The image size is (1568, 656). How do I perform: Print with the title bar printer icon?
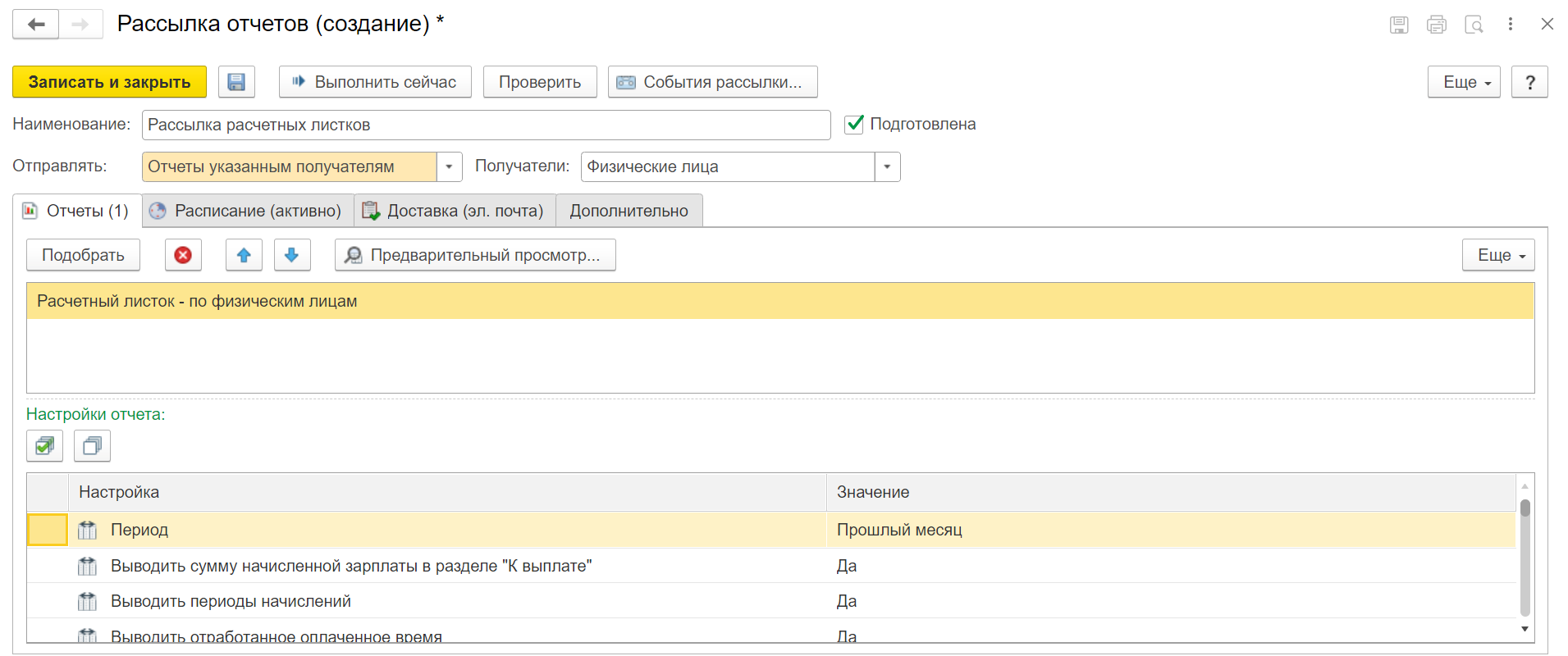pos(1437,25)
